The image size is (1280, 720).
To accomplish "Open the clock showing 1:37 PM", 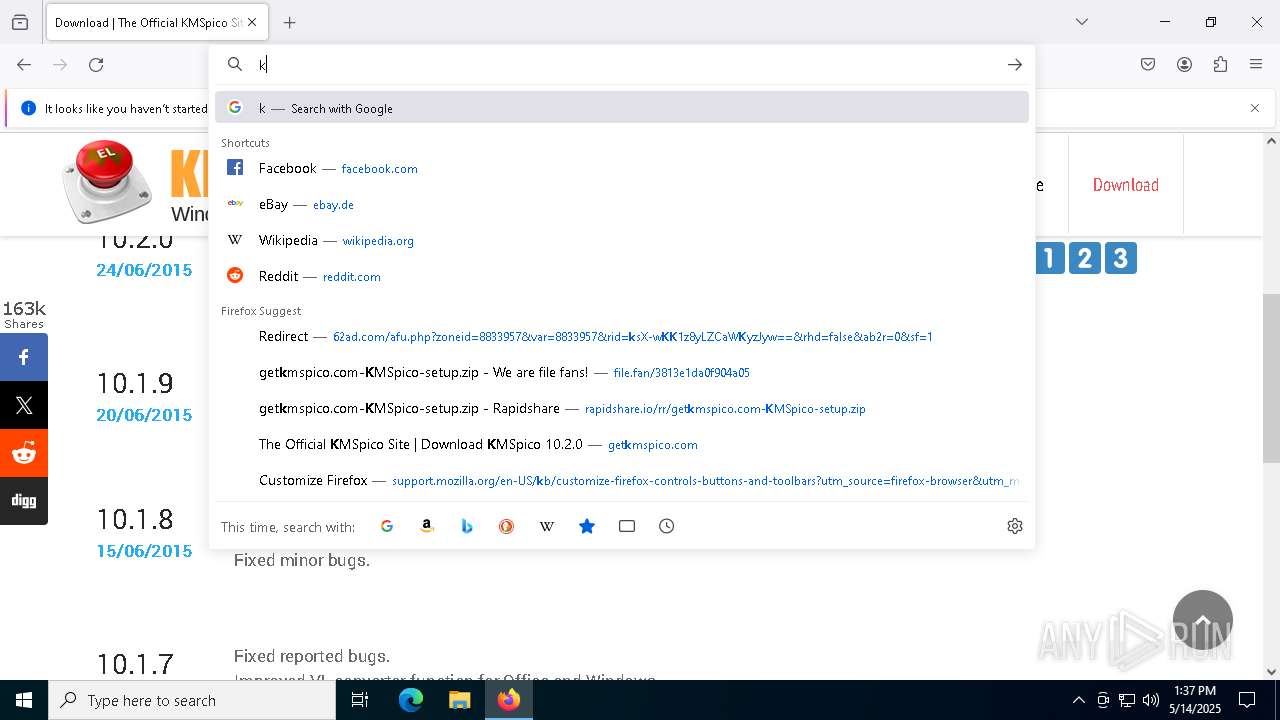I will 1195,700.
